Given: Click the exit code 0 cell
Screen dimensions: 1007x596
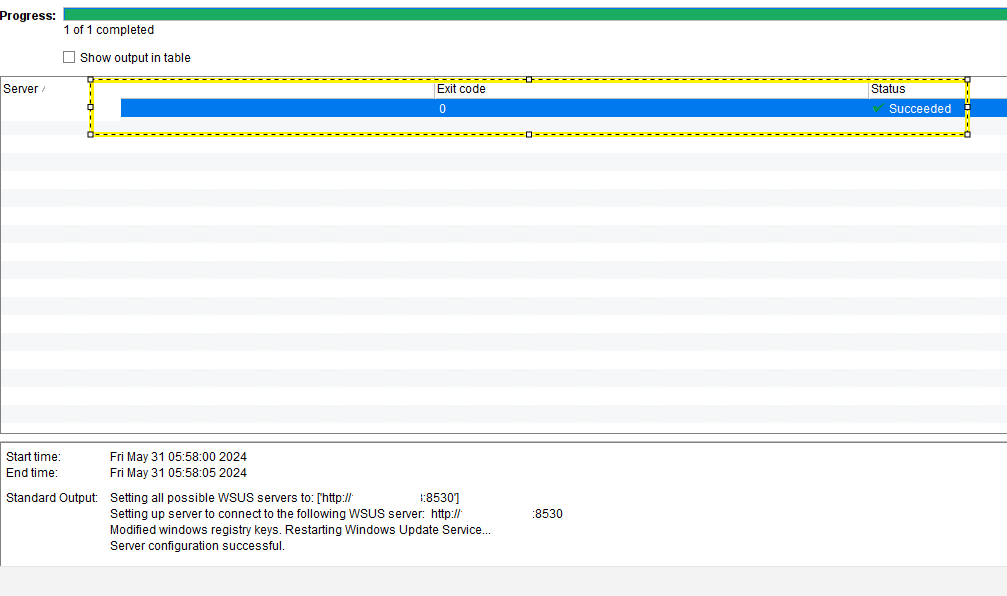Looking at the screenshot, I should 442,108.
